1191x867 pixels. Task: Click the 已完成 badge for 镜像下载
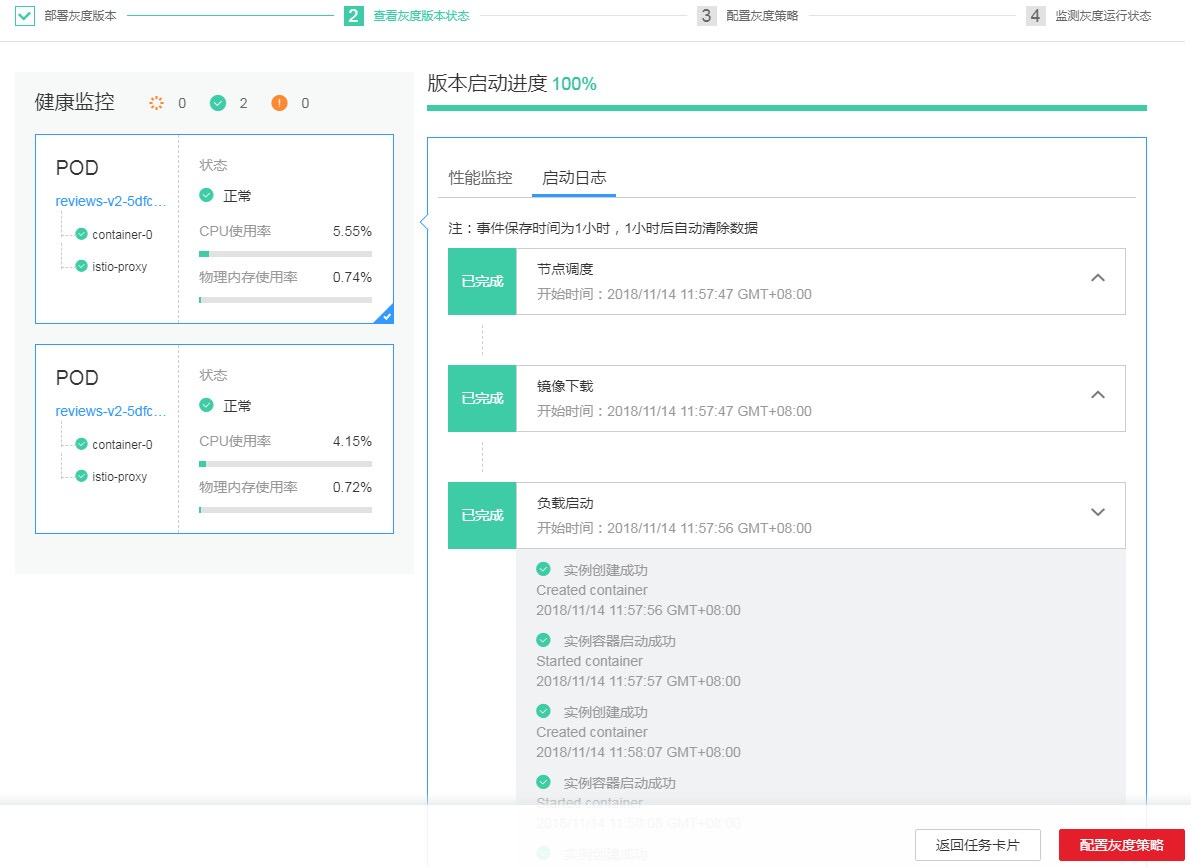482,398
